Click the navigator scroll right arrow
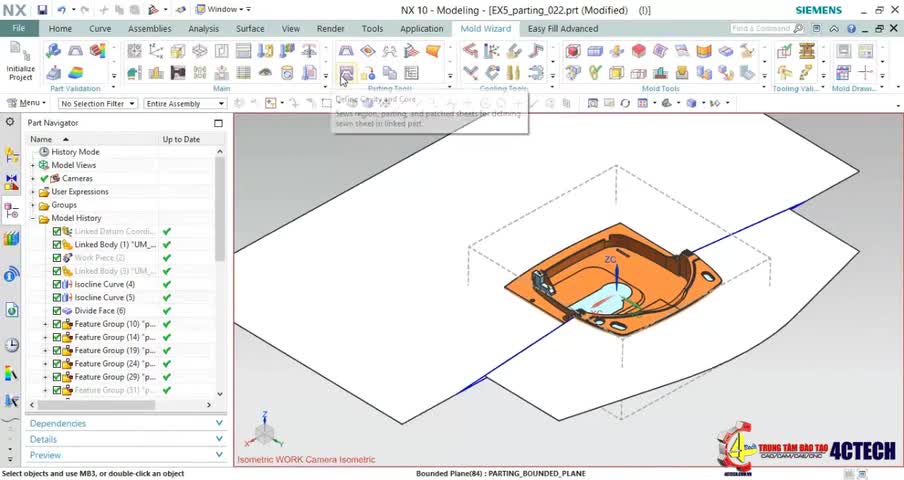 [x=209, y=405]
